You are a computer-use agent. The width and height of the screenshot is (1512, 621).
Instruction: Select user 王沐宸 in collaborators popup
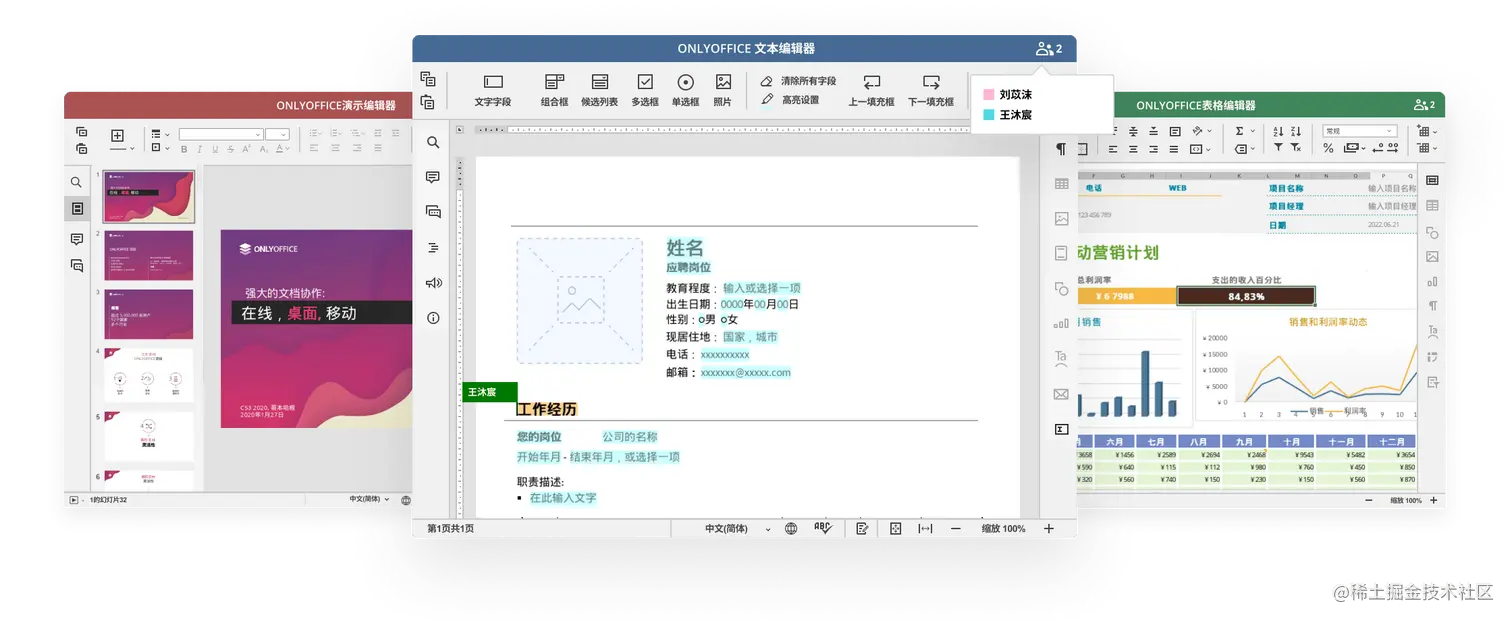[1008, 115]
